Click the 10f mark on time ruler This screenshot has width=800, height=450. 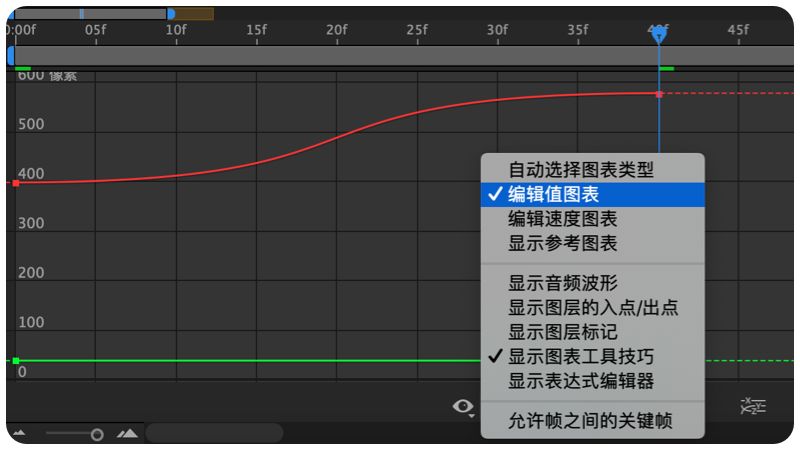(x=176, y=30)
